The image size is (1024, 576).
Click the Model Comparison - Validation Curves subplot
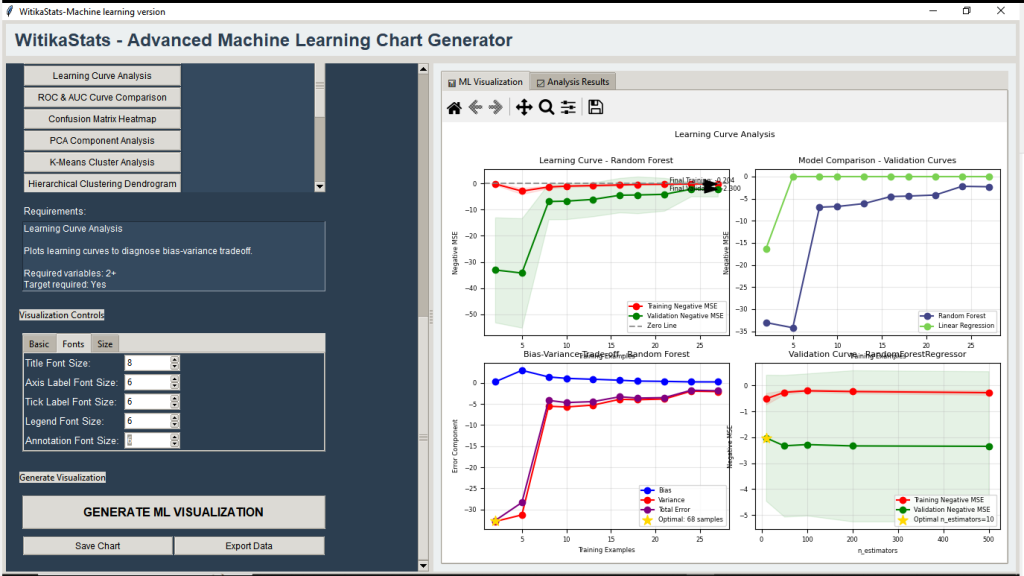click(x=878, y=253)
